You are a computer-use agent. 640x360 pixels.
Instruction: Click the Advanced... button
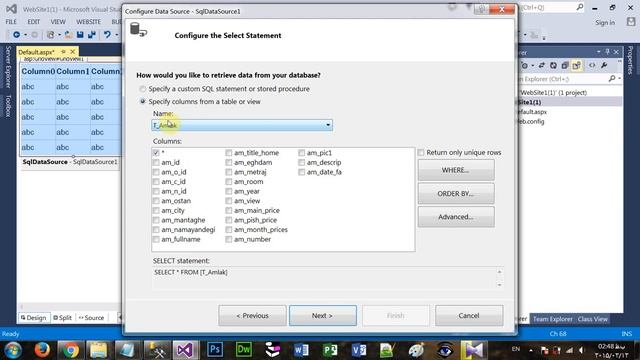click(456, 217)
